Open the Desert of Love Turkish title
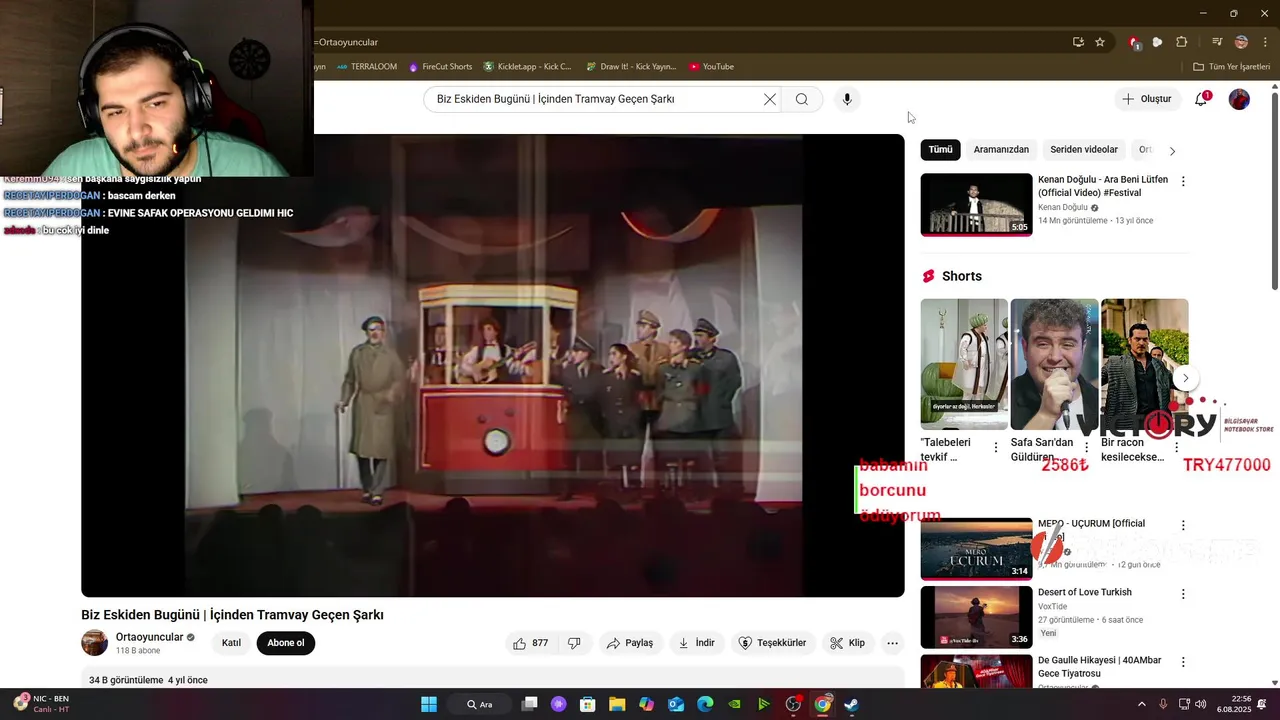Image resolution: width=1280 pixels, height=720 pixels. point(1085,592)
